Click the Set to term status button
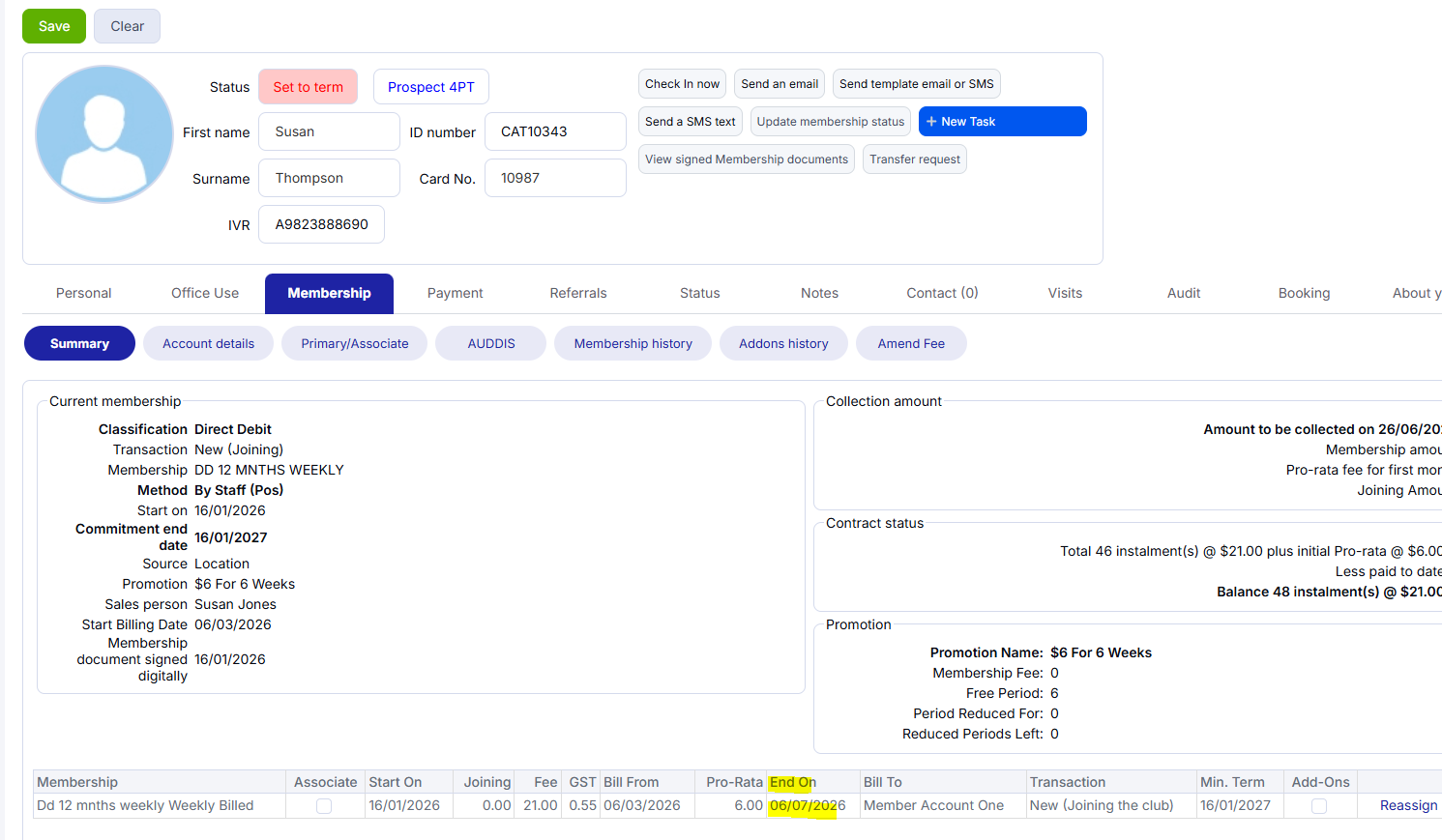The height and width of the screenshot is (840, 1442). pos(309,87)
